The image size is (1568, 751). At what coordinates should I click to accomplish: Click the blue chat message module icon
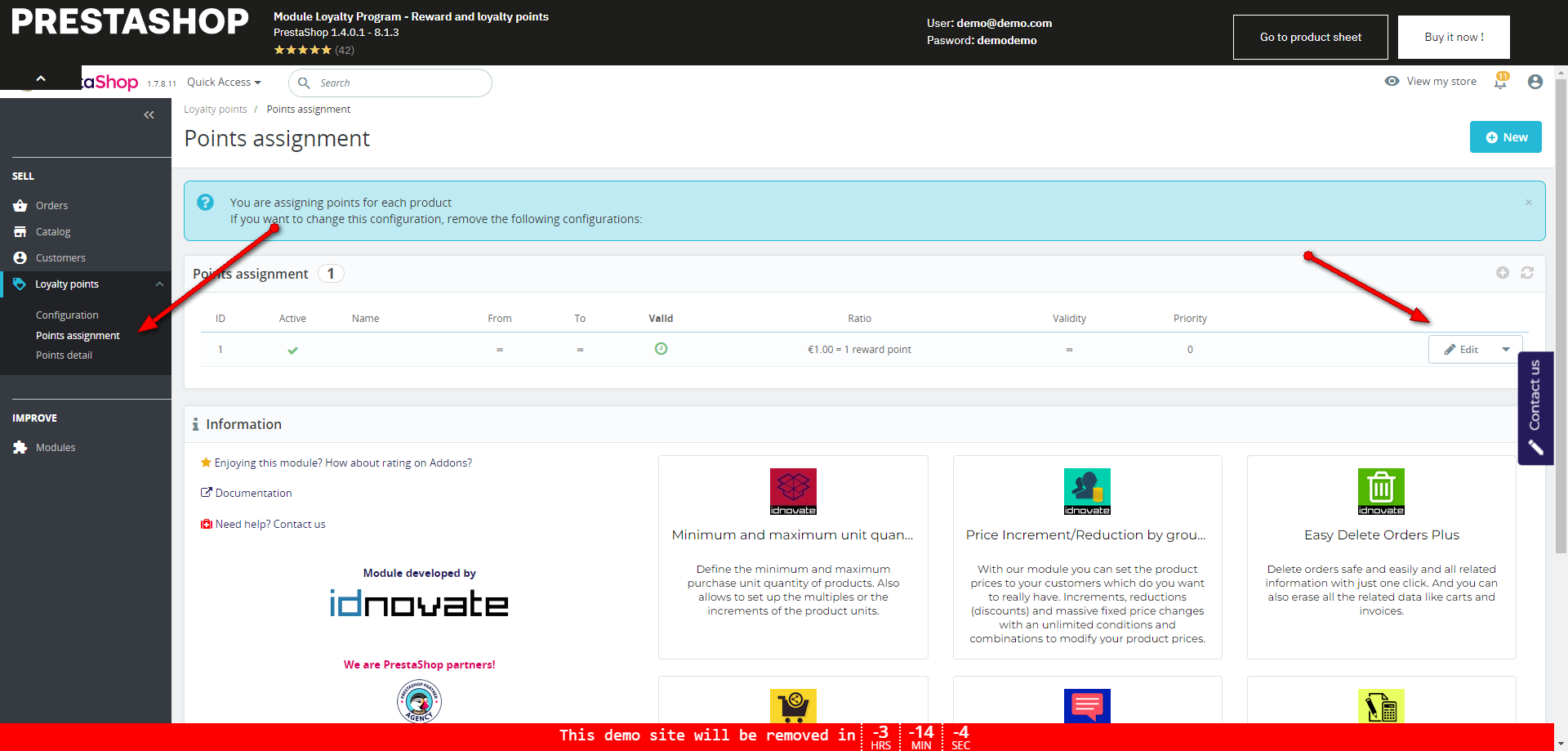1087,706
